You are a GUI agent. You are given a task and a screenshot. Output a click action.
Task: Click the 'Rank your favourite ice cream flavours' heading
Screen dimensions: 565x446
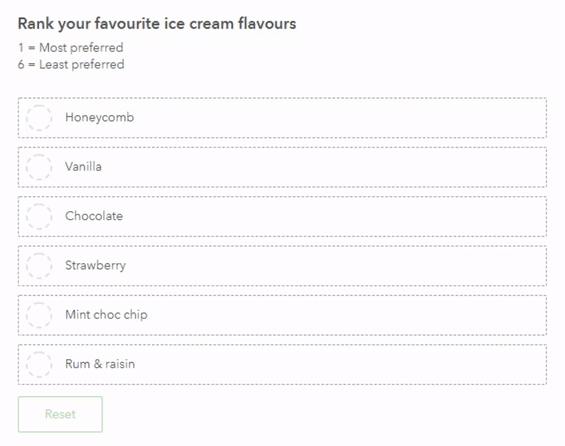click(157, 24)
